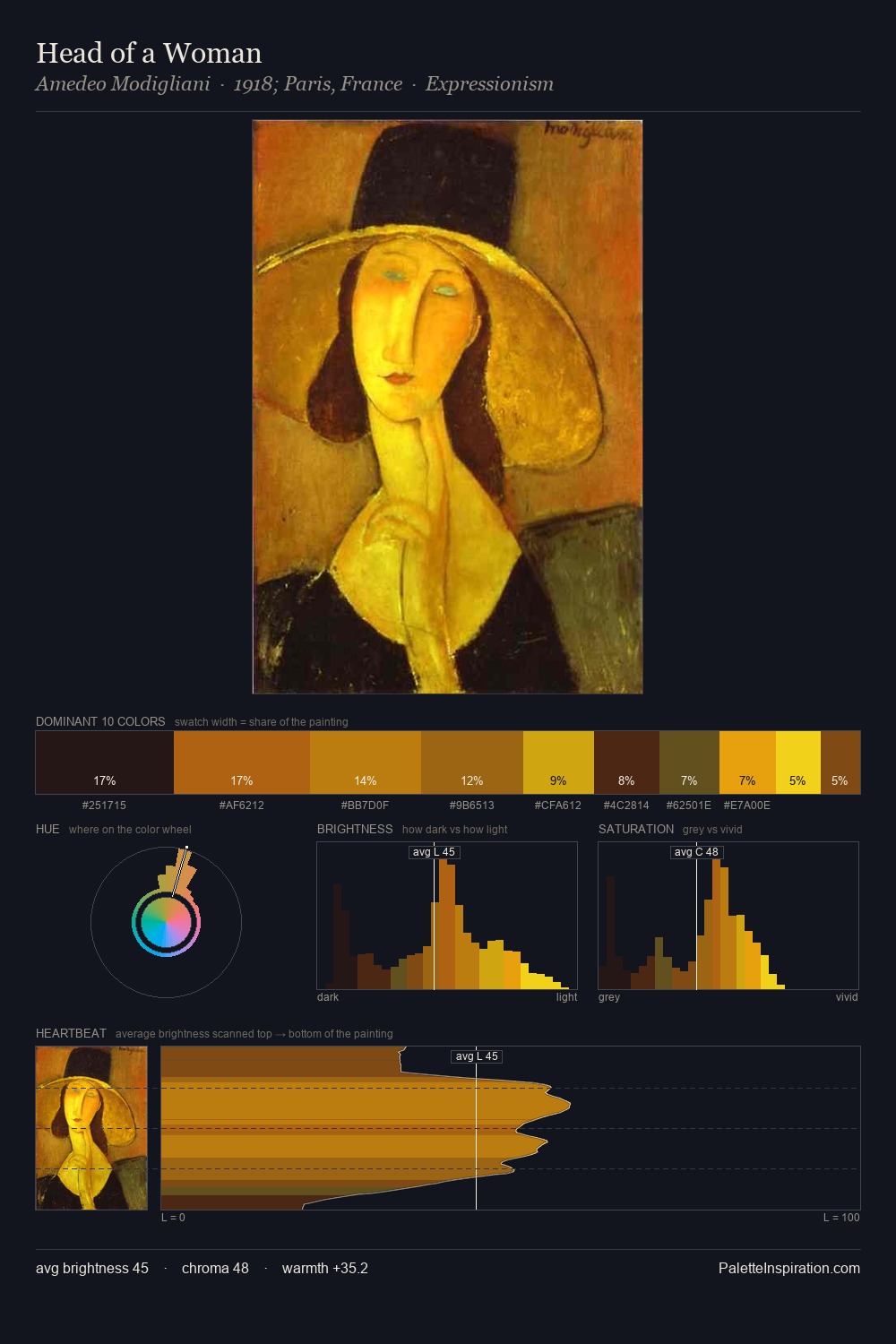Image resolution: width=896 pixels, height=1344 pixels.
Task: Select the #62501E olive swatch at 7%
Action: 689,762
